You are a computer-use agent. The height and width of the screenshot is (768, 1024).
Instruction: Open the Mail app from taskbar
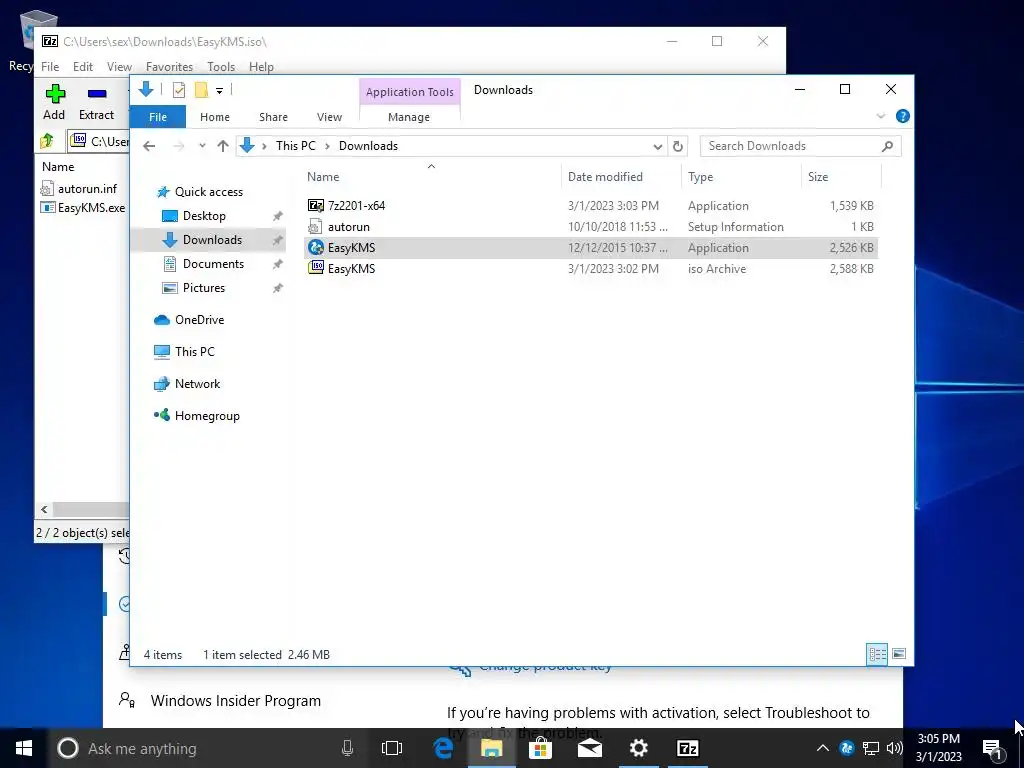click(x=590, y=748)
